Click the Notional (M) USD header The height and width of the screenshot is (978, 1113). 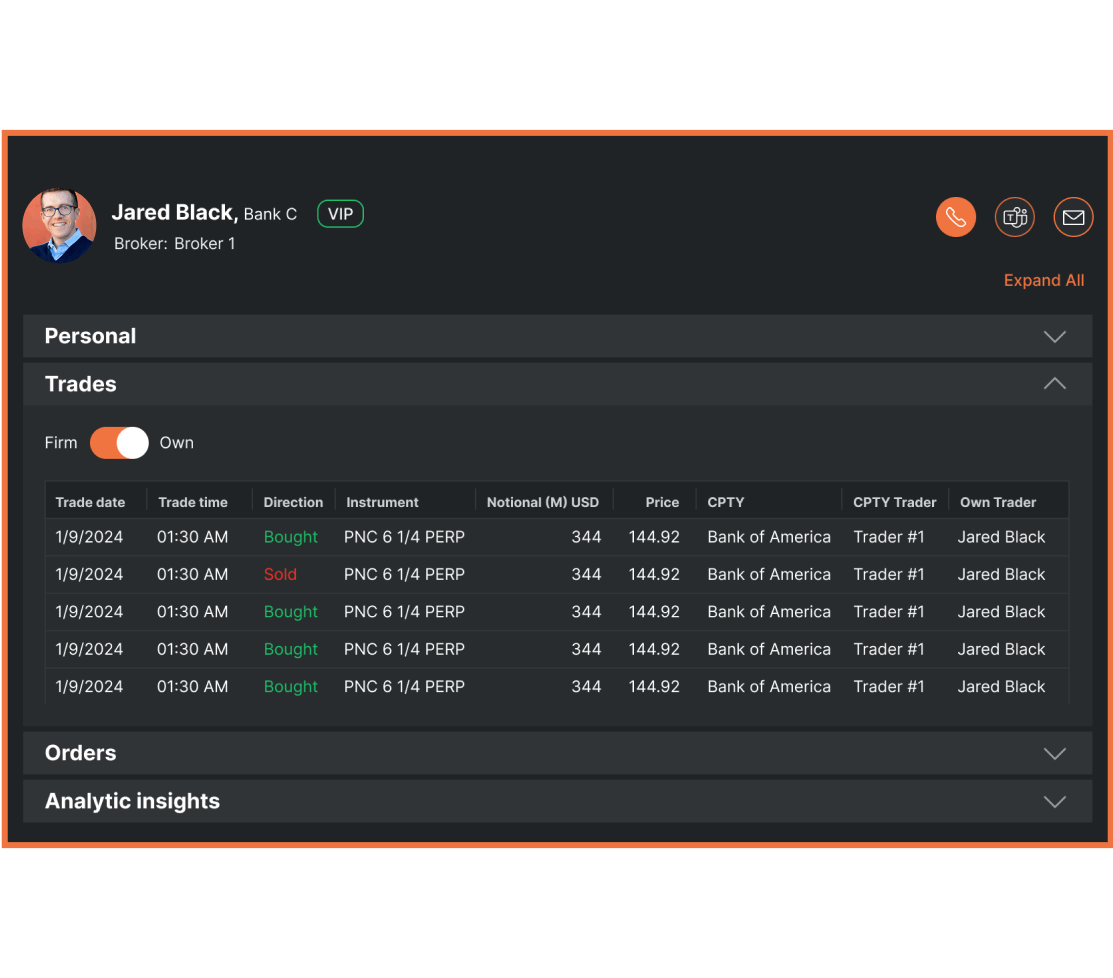542,502
